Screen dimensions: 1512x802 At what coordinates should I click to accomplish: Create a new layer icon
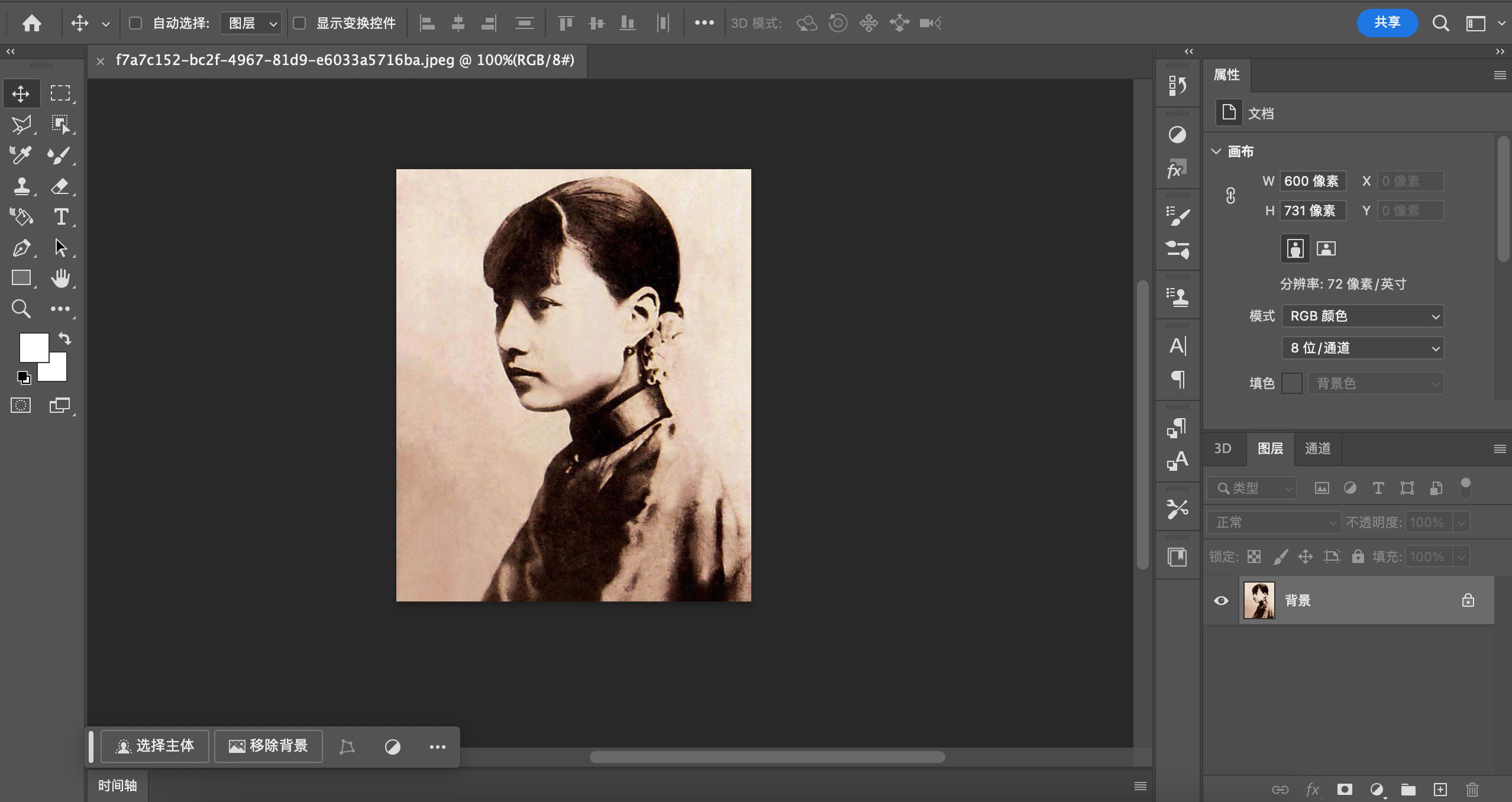pos(1440,790)
